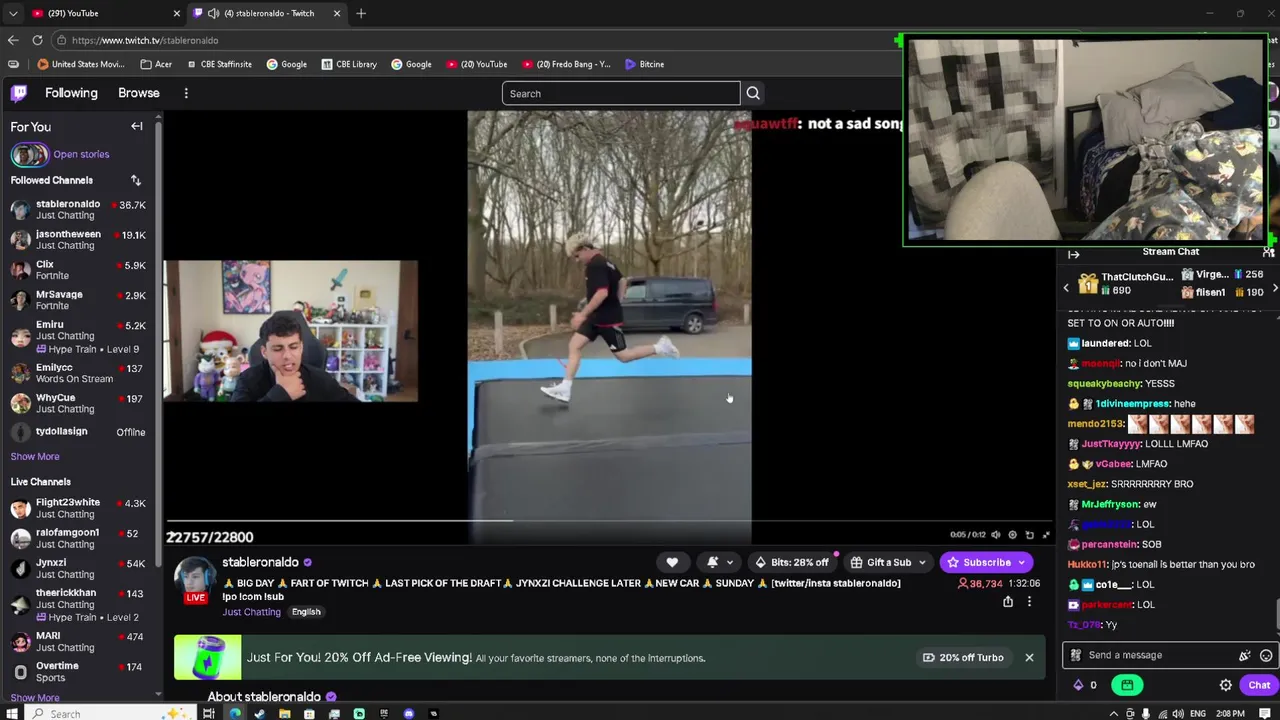The image size is (1280, 720).
Task: Open the Following page
Action: [x=71, y=93]
